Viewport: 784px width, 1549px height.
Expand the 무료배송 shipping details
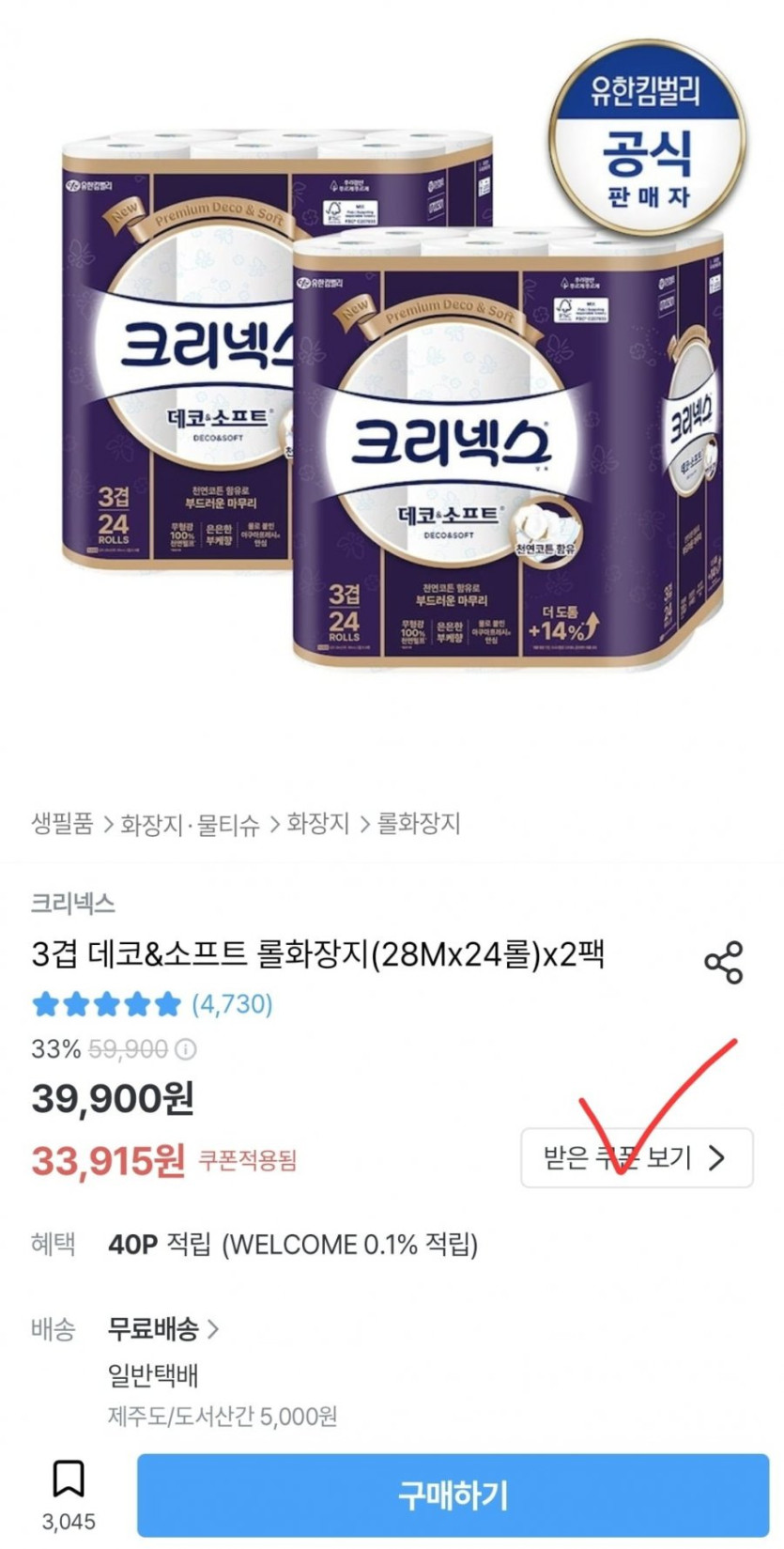tap(162, 1328)
